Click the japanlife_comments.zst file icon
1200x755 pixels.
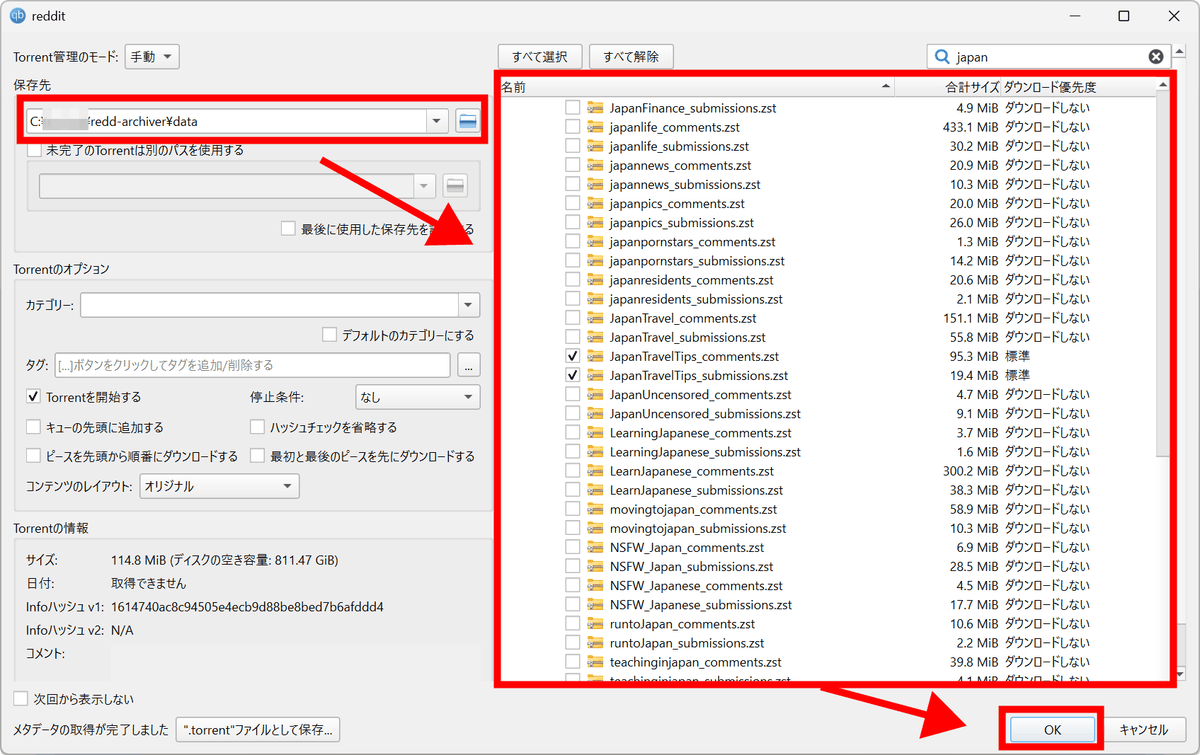(x=596, y=127)
